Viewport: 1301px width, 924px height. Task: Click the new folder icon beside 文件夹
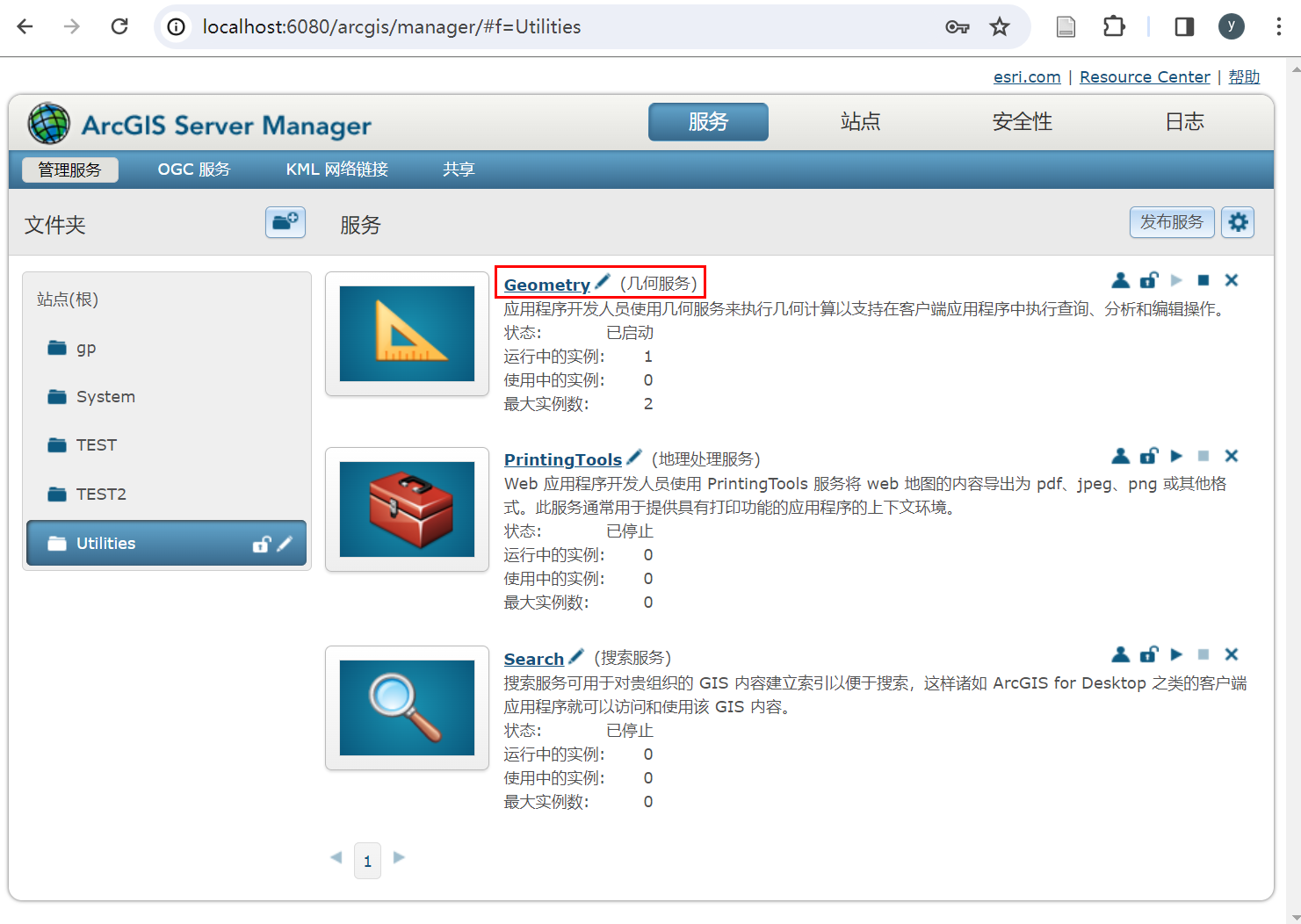pyautogui.click(x=285, y=222)
